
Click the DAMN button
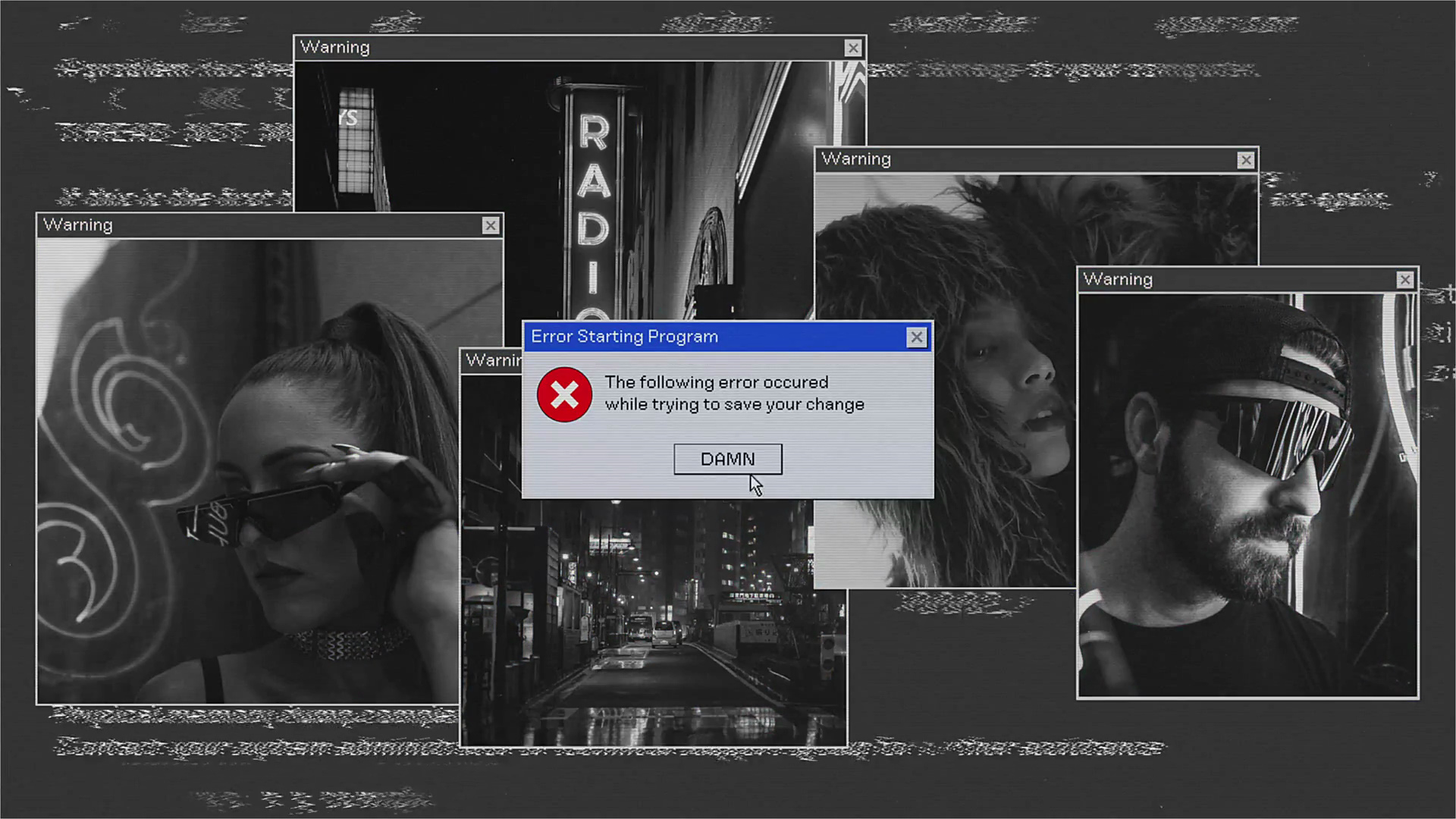pos(727,460)
